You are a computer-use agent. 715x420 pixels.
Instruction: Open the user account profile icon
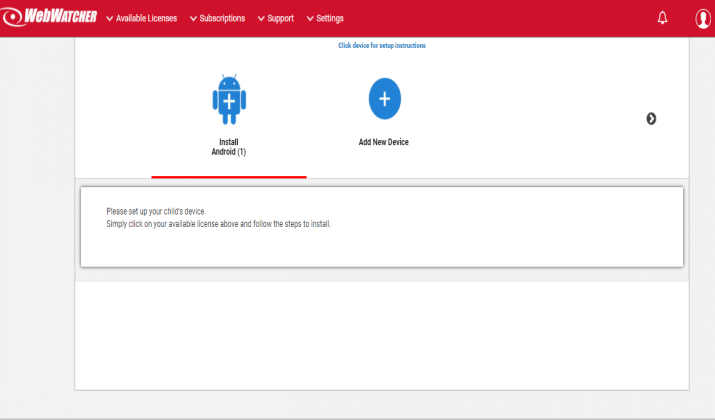703,18
